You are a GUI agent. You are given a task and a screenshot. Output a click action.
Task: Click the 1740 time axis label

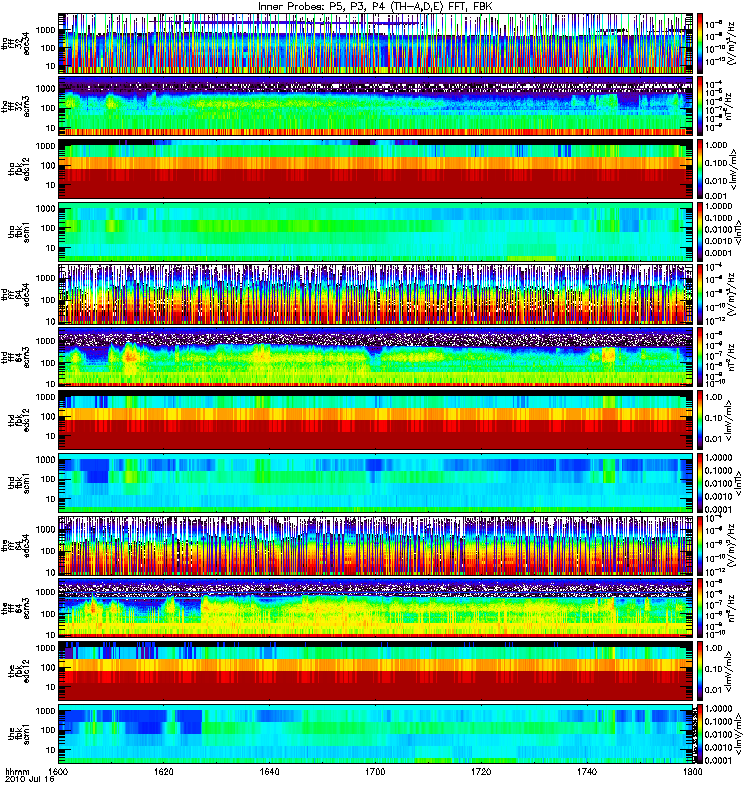coord(587,772)
